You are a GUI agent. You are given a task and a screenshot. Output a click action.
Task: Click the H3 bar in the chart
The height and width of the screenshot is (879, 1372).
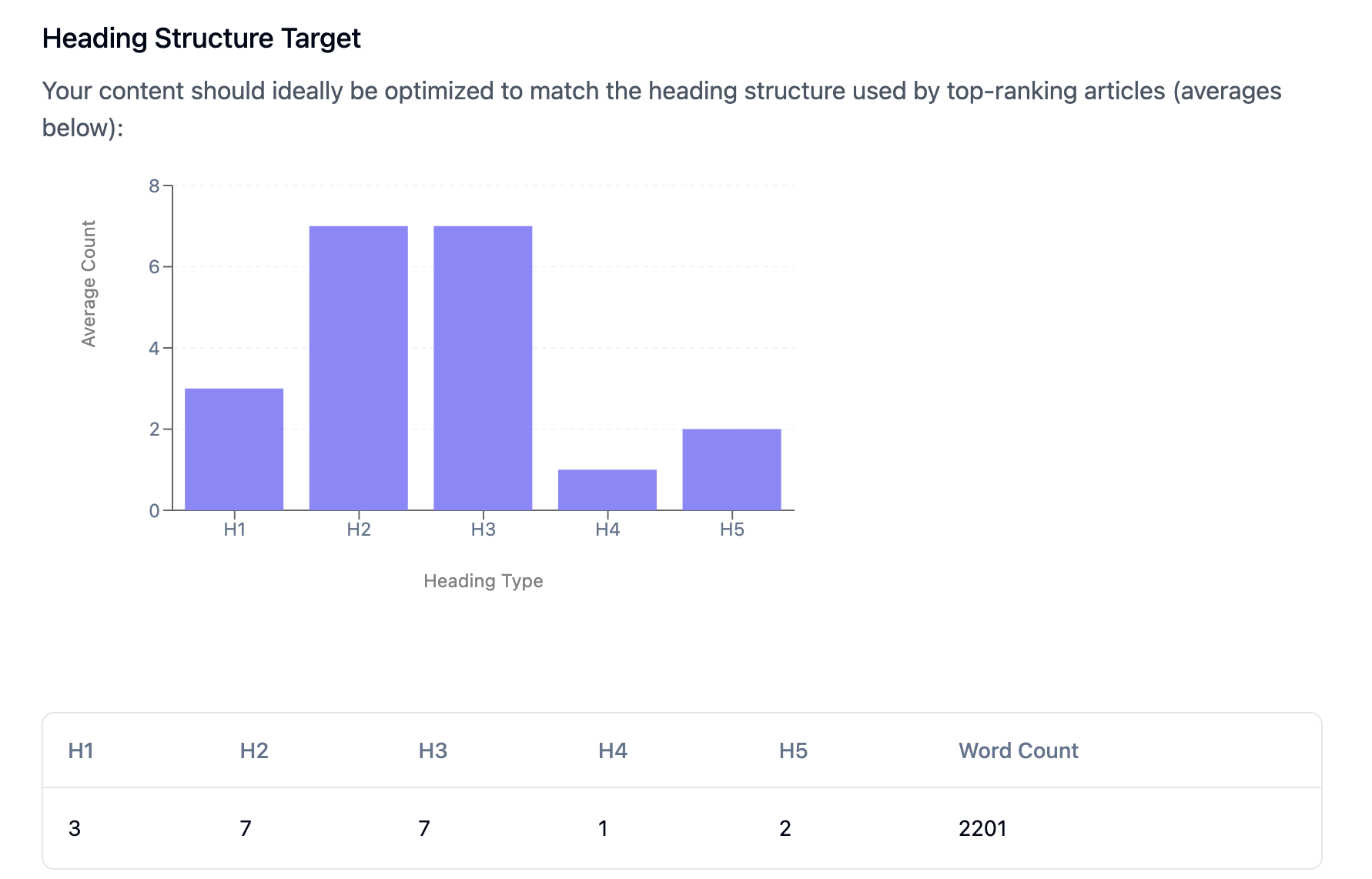[483, 368]
